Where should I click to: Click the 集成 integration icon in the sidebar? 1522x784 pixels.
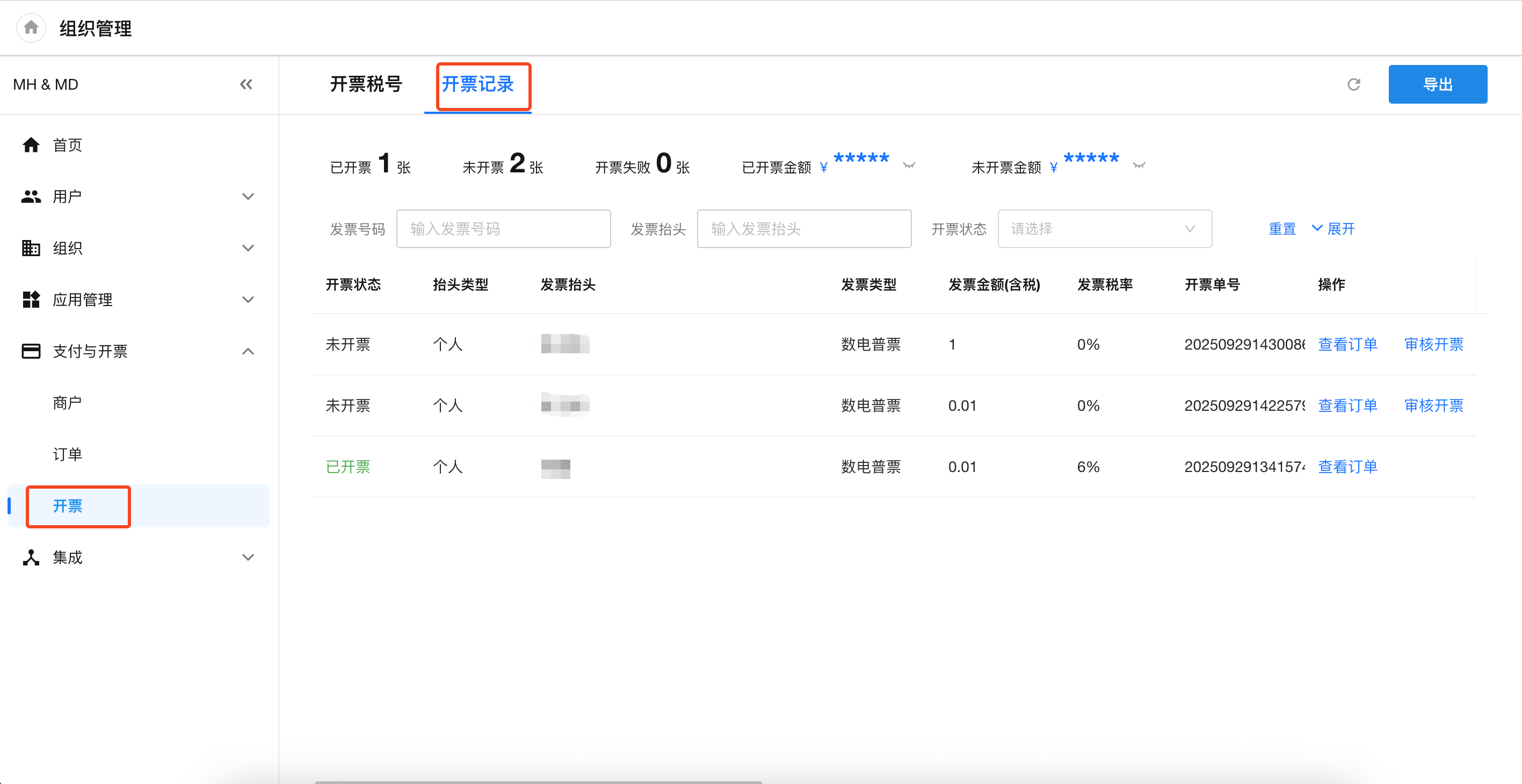pos(31,557)
